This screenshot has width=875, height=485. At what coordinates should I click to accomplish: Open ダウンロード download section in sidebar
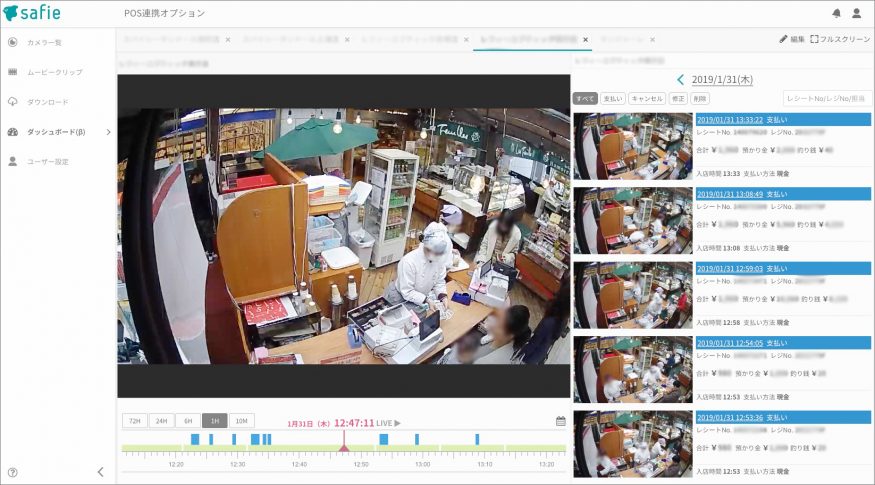coord(47,102)
